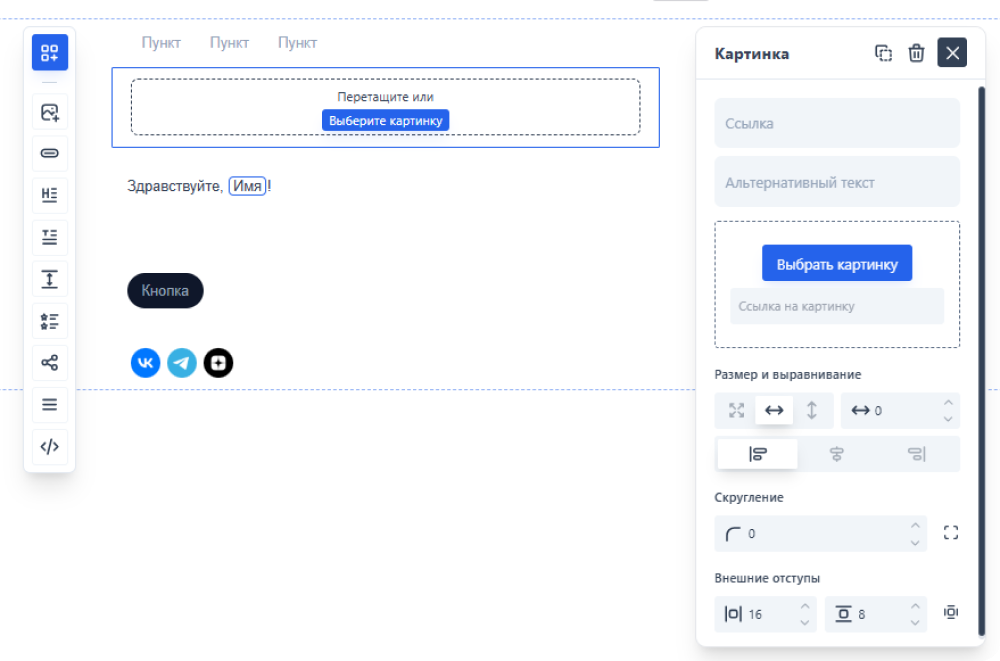Select align left option
This screenshot has height=661, width=1000.
[757, 454]
